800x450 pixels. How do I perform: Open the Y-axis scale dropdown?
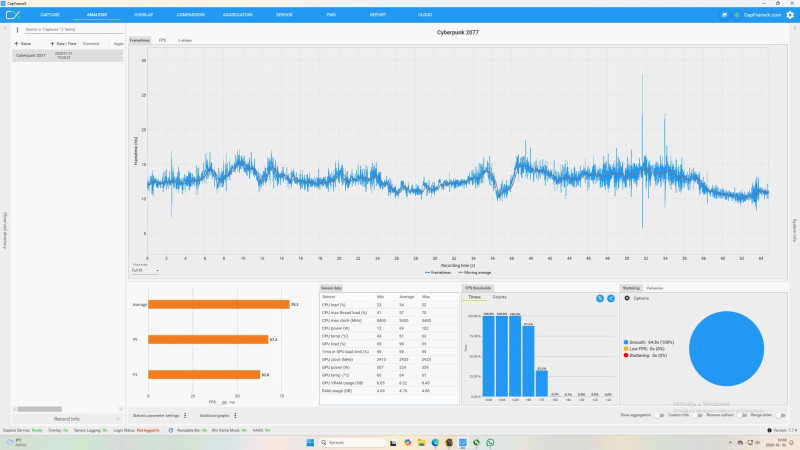pyautogui.click(x=145, y=270)
